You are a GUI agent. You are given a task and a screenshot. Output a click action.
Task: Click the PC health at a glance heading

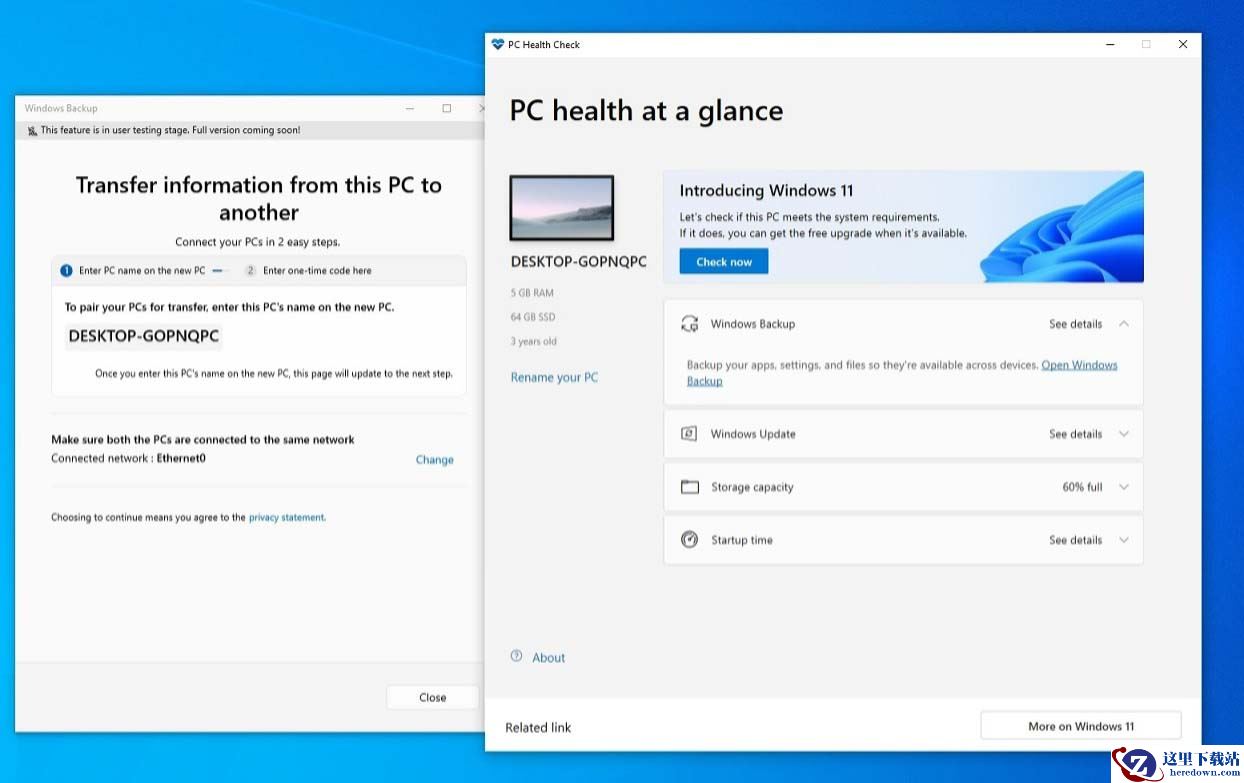pyautogui.click(x=646, y=110)
